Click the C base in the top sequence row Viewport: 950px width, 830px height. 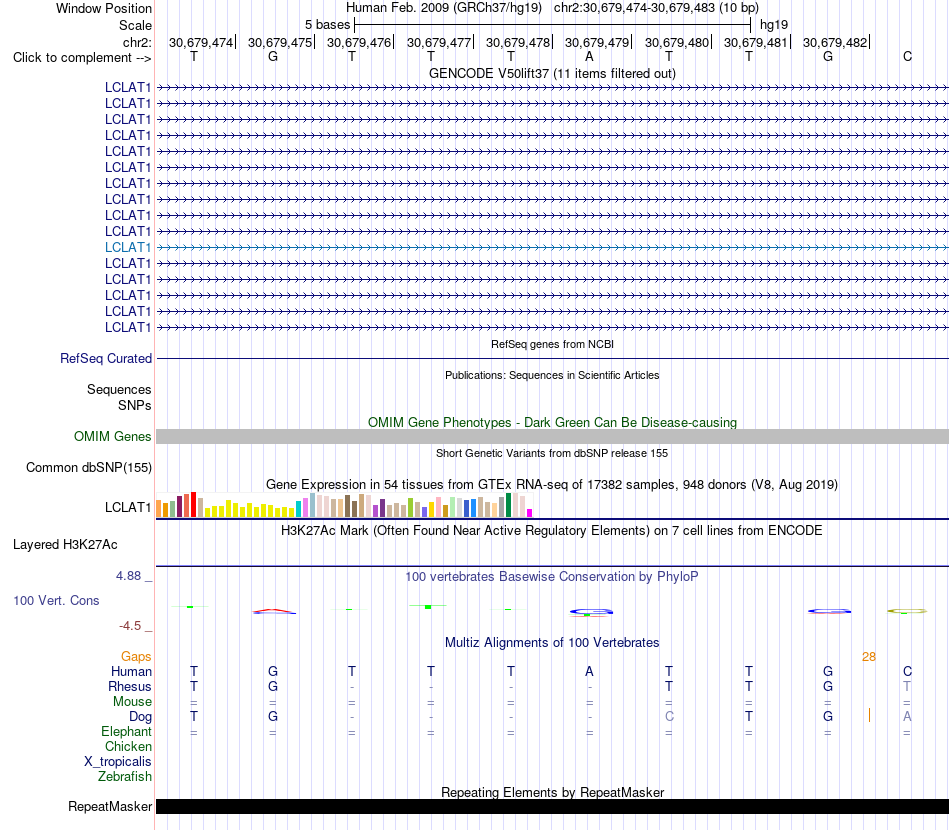[907, 56]
